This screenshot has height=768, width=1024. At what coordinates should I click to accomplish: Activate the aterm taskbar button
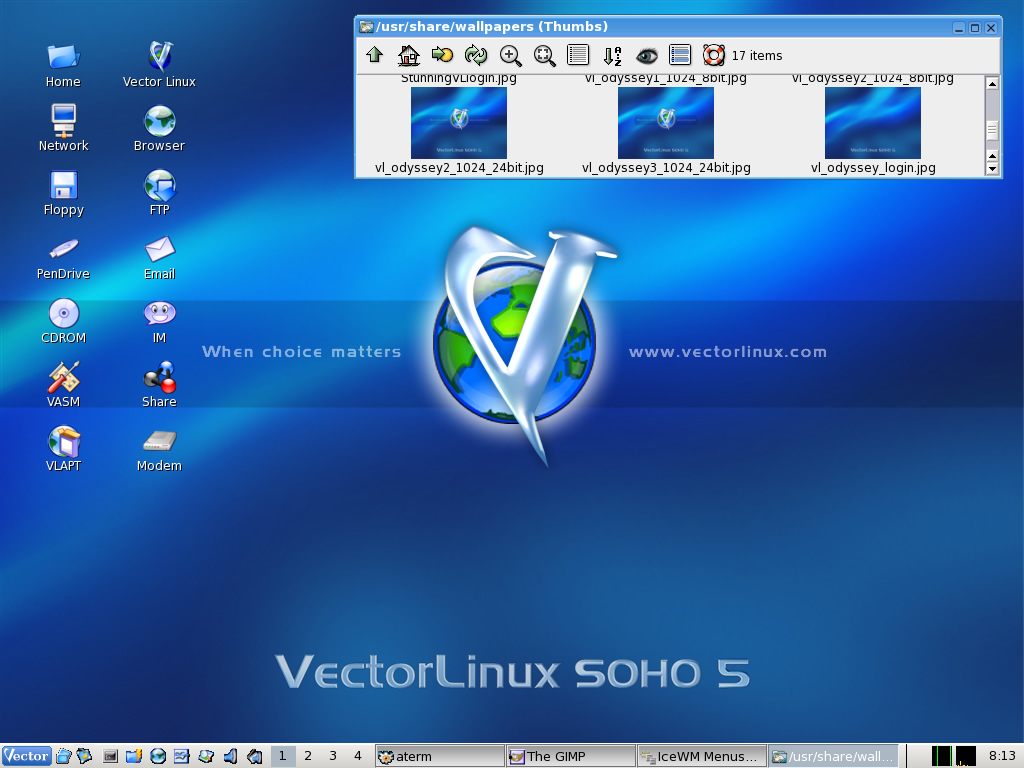(438, 756)
